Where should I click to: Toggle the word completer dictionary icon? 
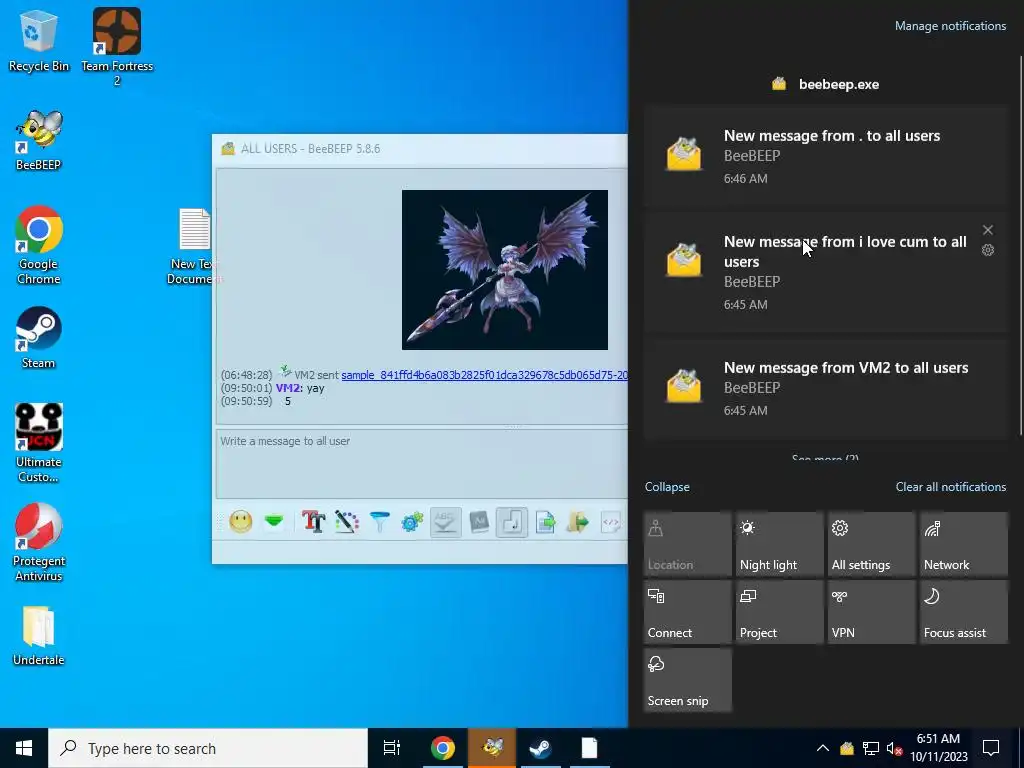[479, 522]
